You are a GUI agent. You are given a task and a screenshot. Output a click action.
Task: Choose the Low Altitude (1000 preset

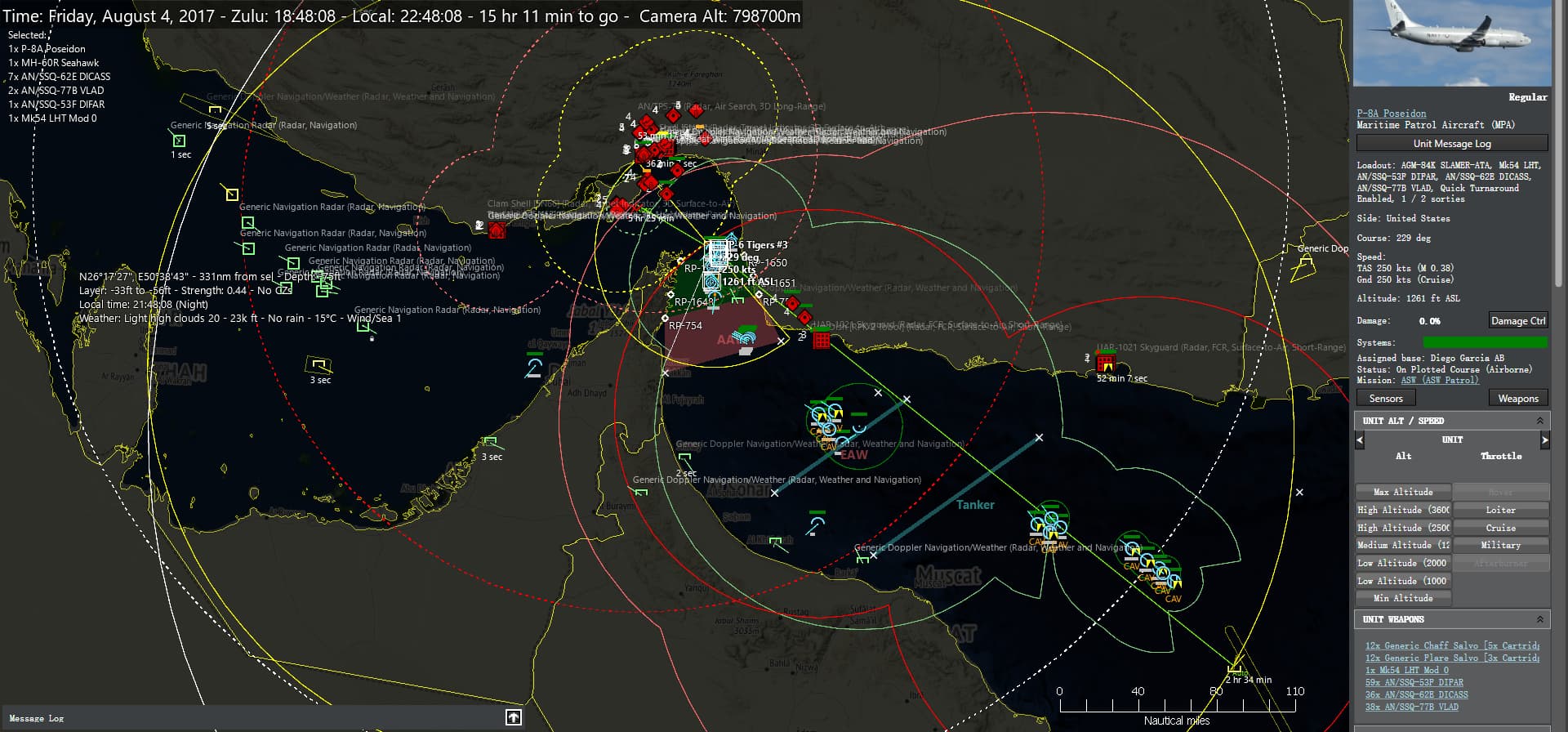(x=1403, y=581)
